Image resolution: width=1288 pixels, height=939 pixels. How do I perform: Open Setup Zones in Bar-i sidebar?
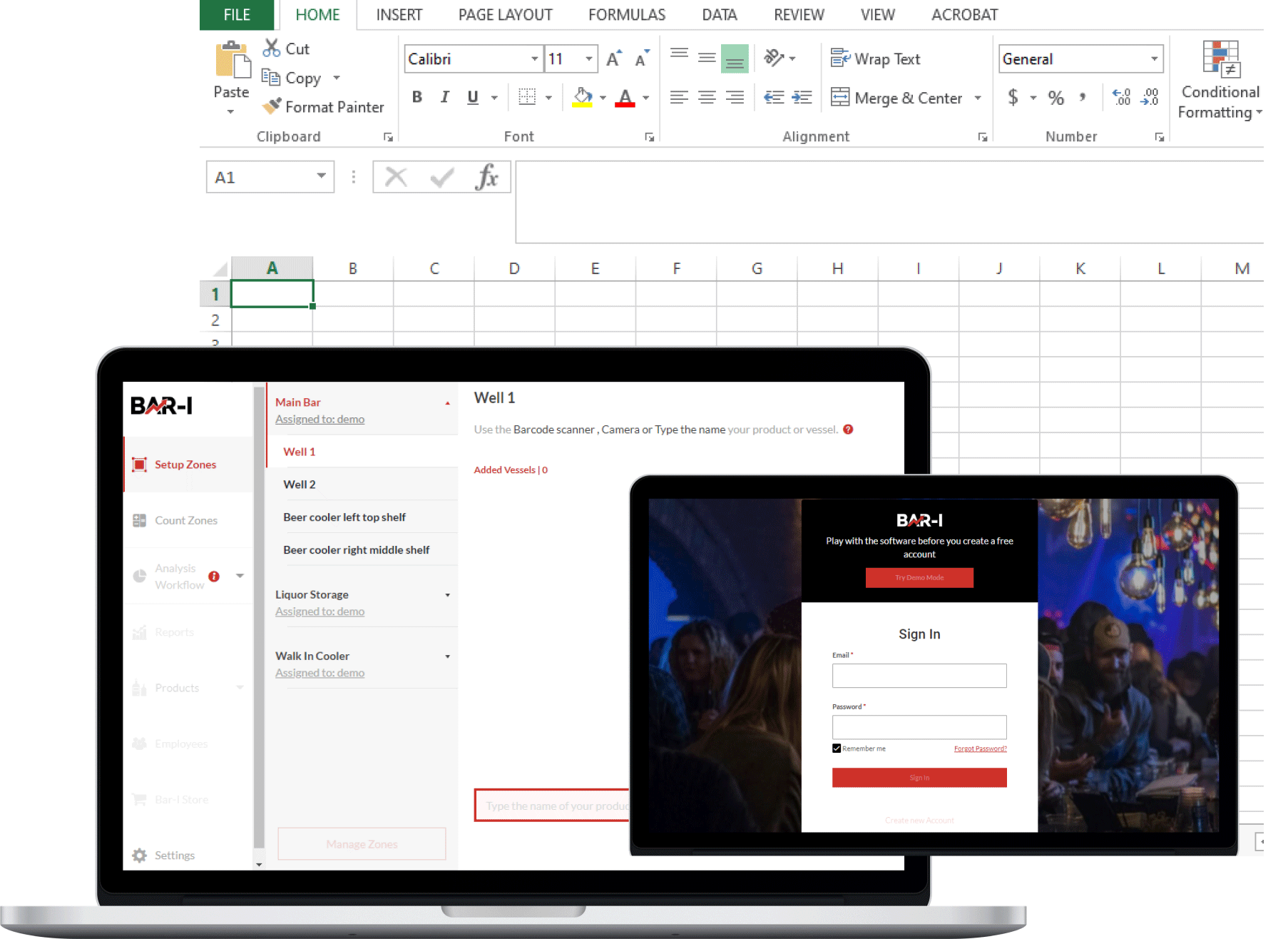point(188,465)
